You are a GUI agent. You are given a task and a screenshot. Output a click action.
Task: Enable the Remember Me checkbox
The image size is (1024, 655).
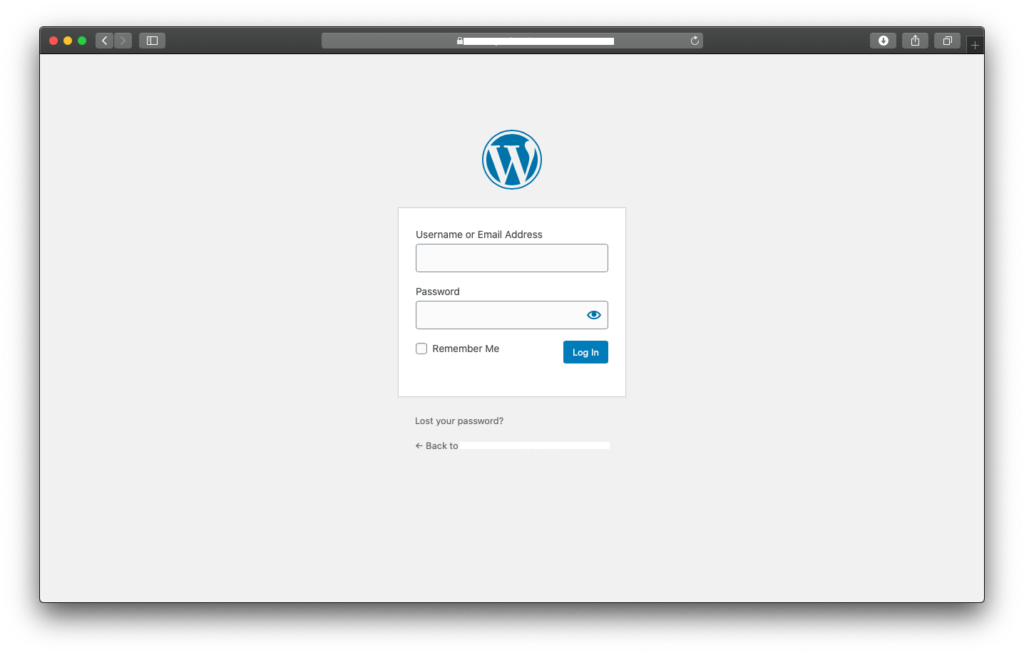tap(421, 349)
